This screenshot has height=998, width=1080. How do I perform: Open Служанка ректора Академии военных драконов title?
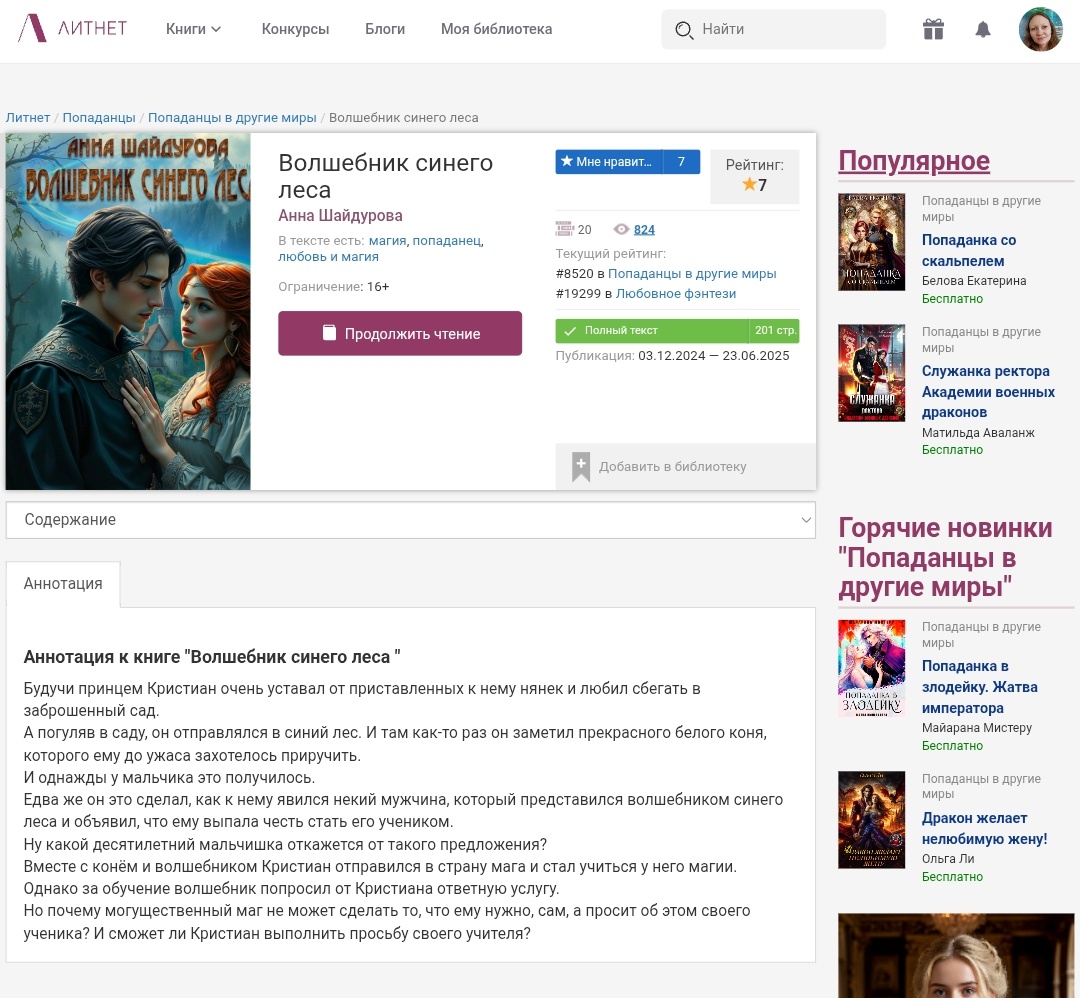tap(988, 391)
